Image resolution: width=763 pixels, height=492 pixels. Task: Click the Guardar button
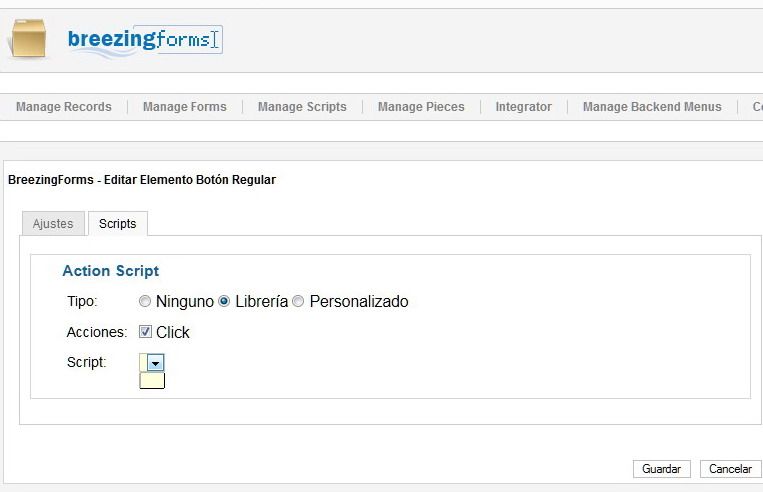pos(661,469)
